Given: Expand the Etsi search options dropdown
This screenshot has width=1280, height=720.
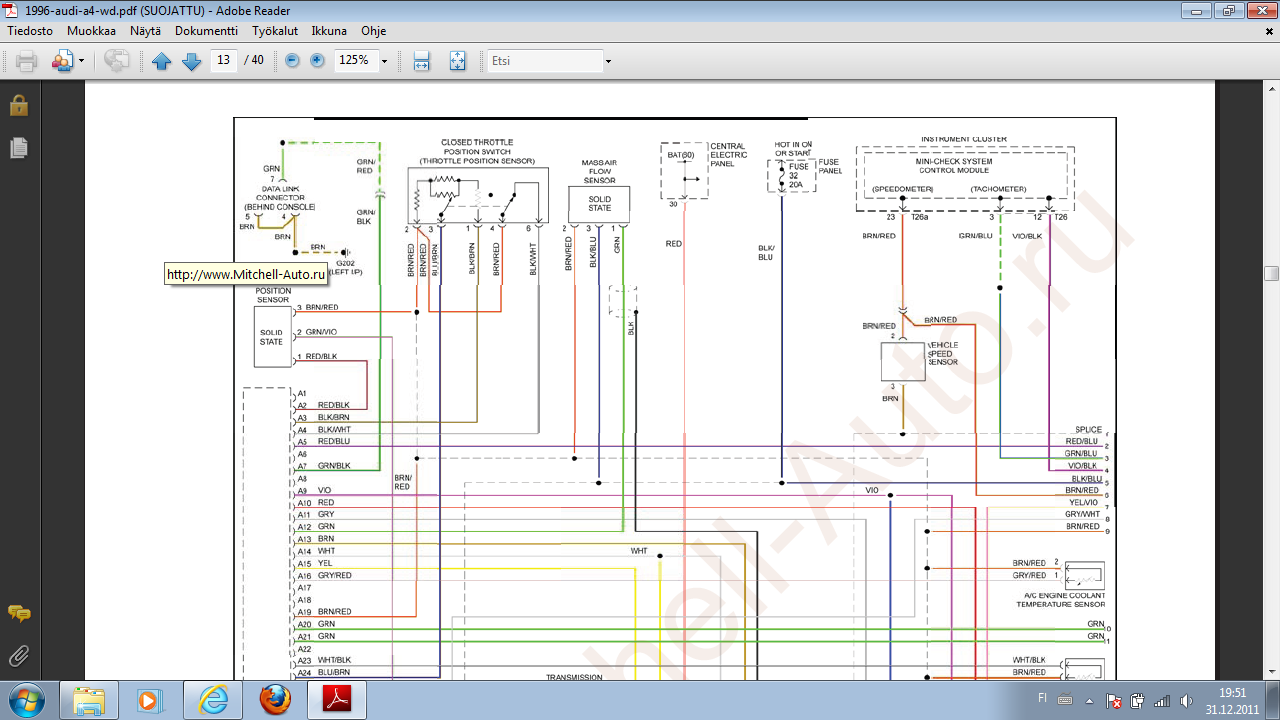Looking at the screenshot, I should [608, 61].
